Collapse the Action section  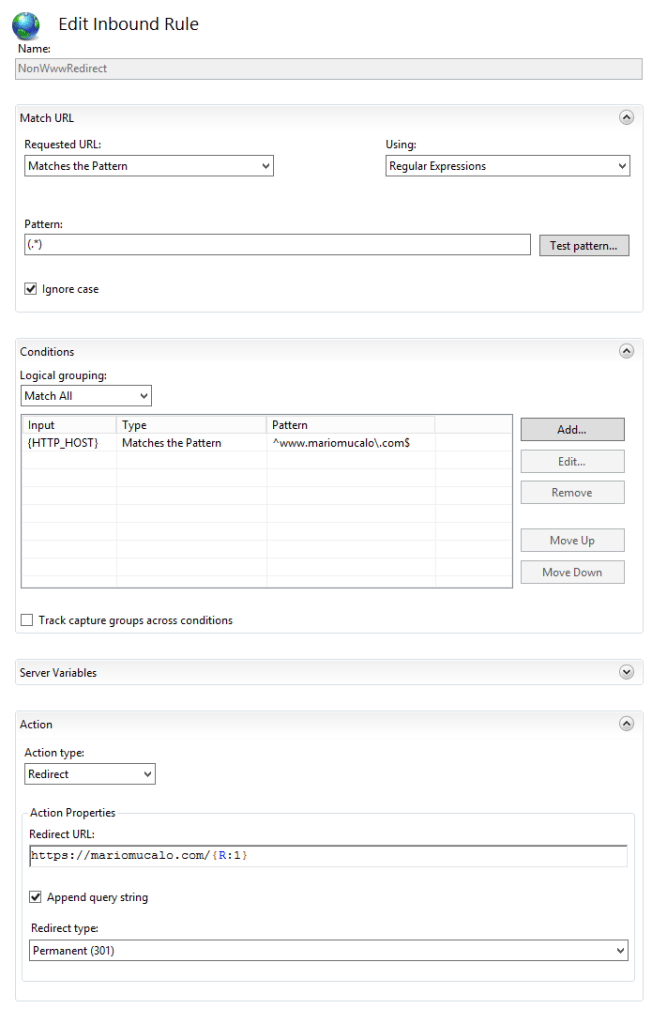(626, 723)
